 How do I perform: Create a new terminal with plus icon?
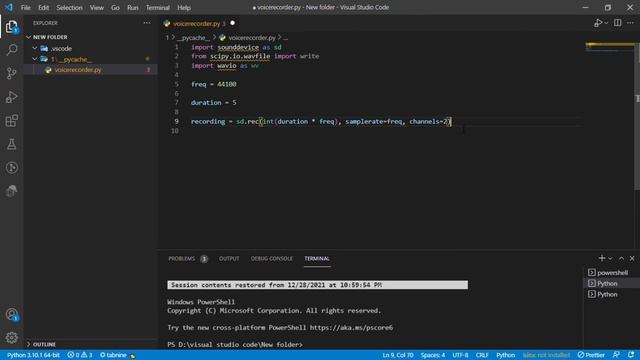click(602, 258)
